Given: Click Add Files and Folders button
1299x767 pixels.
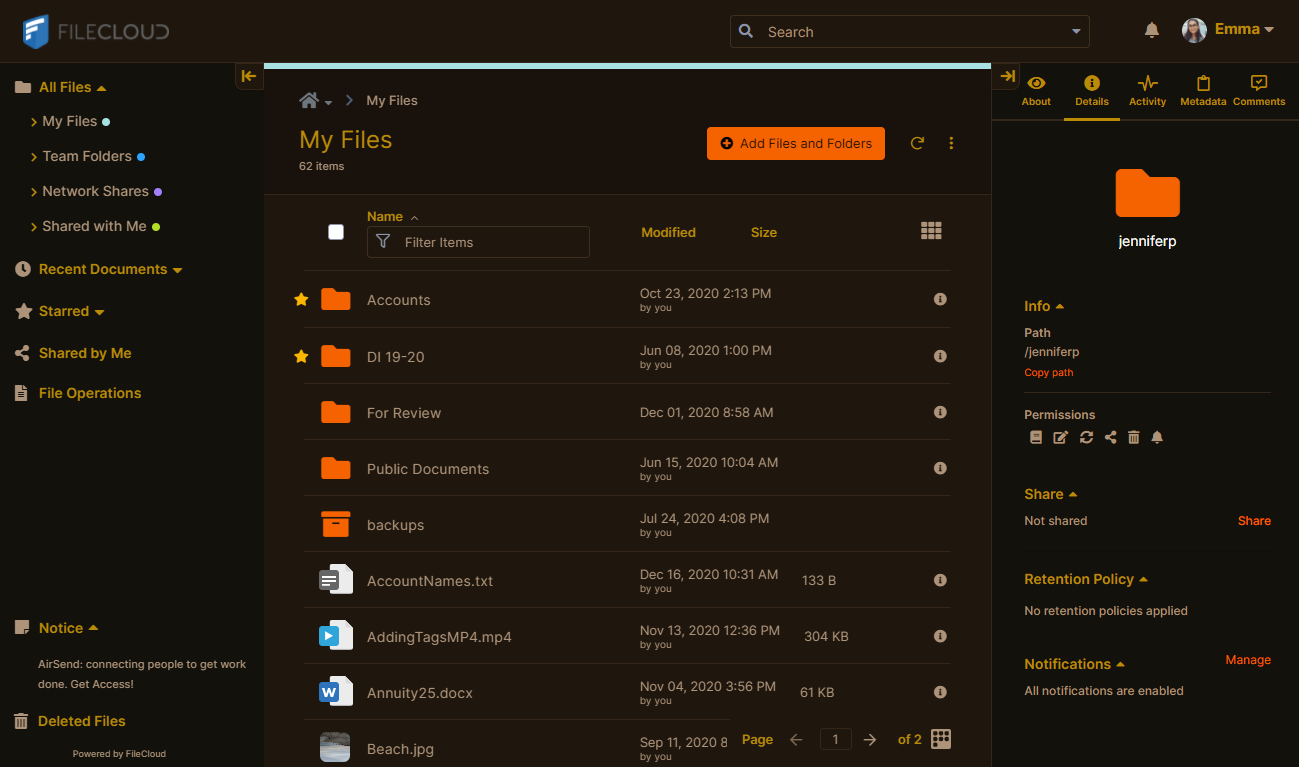Looking at the screenshot, I should pyautogui.click(x=795, y=143).
